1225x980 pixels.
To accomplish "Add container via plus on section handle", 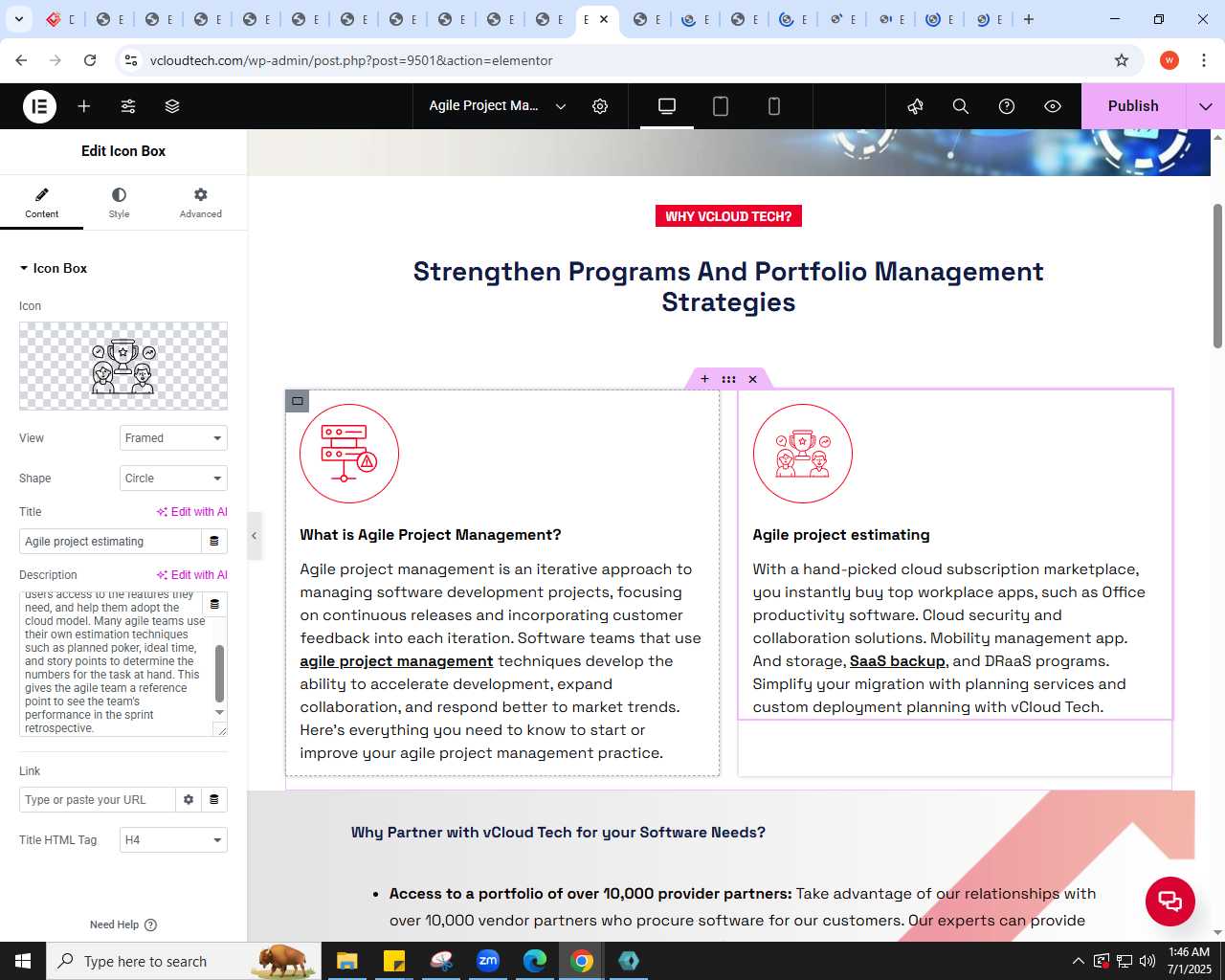I will [x=704, y=379].
